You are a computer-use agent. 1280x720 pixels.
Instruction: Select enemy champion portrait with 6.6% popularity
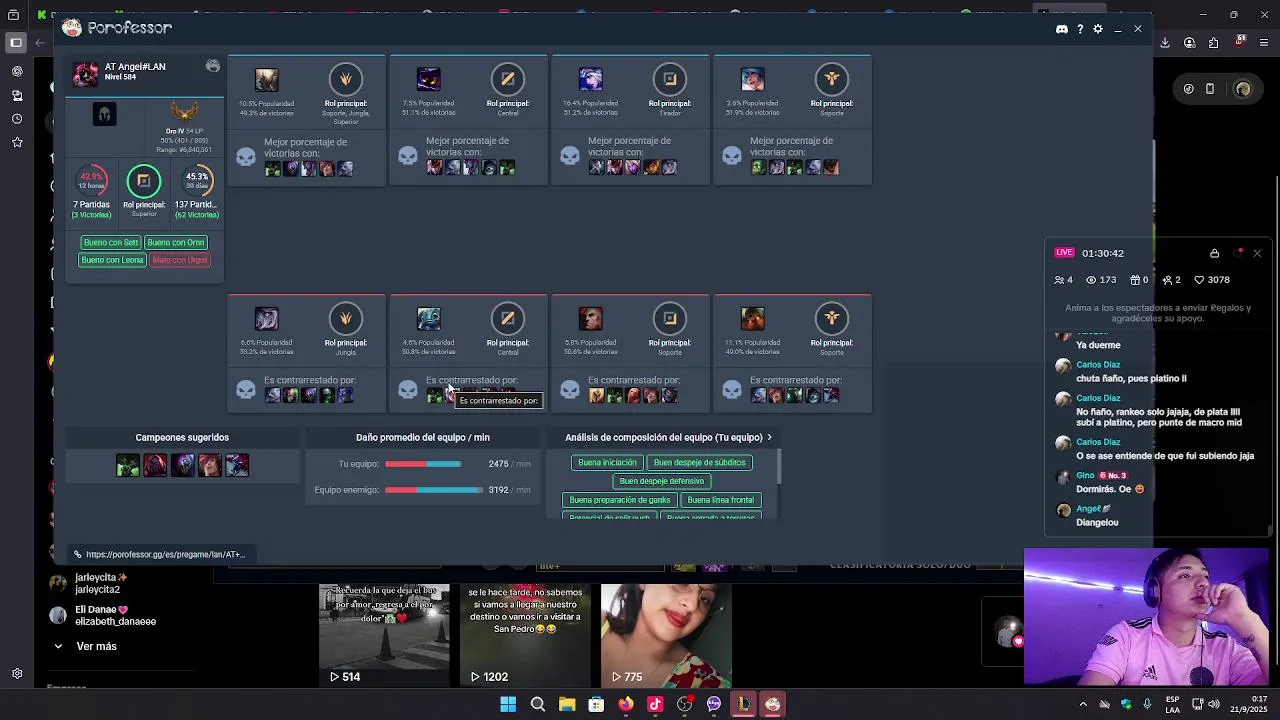266,319
